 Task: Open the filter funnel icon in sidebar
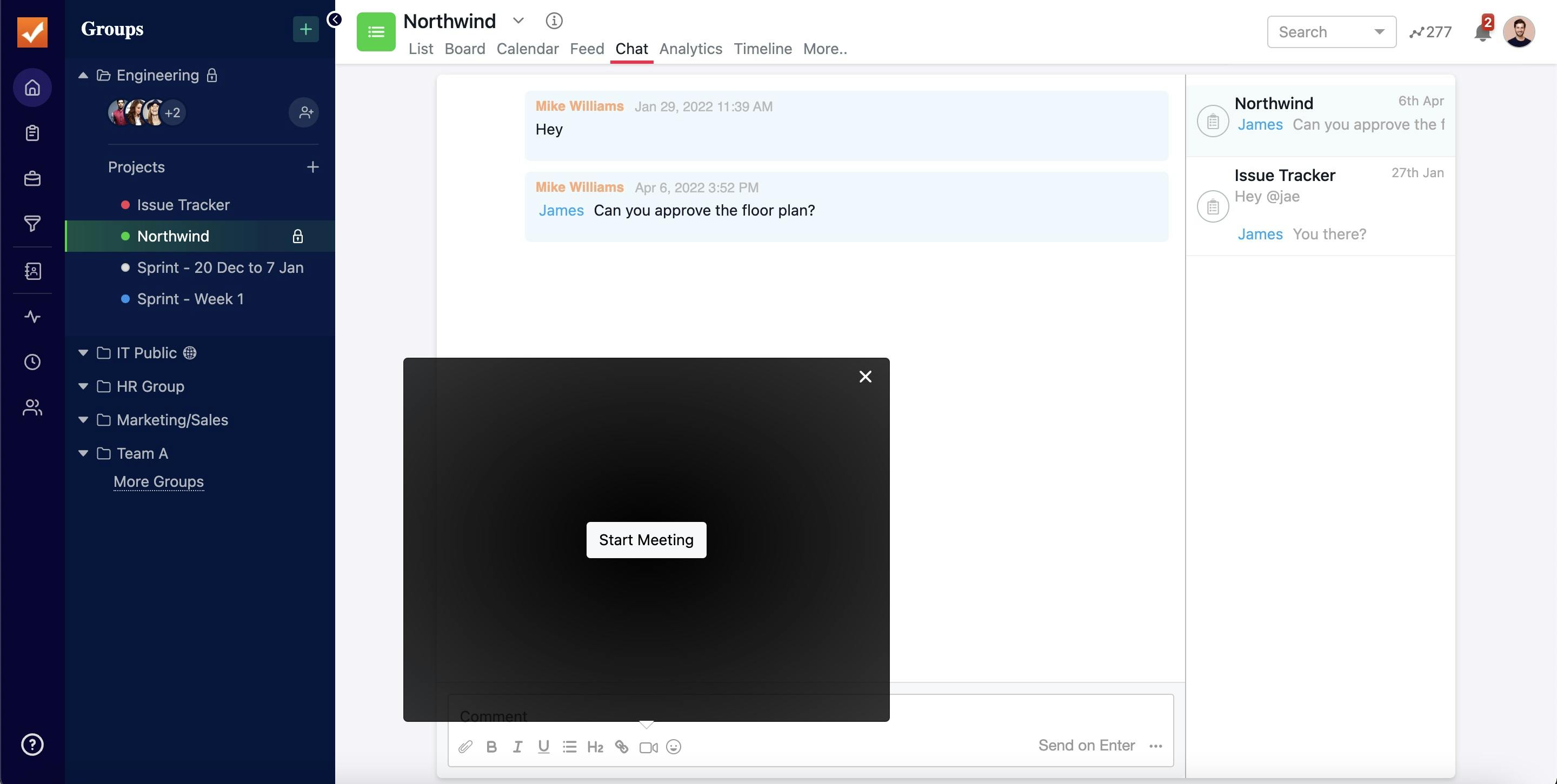(x=32, y=224)
